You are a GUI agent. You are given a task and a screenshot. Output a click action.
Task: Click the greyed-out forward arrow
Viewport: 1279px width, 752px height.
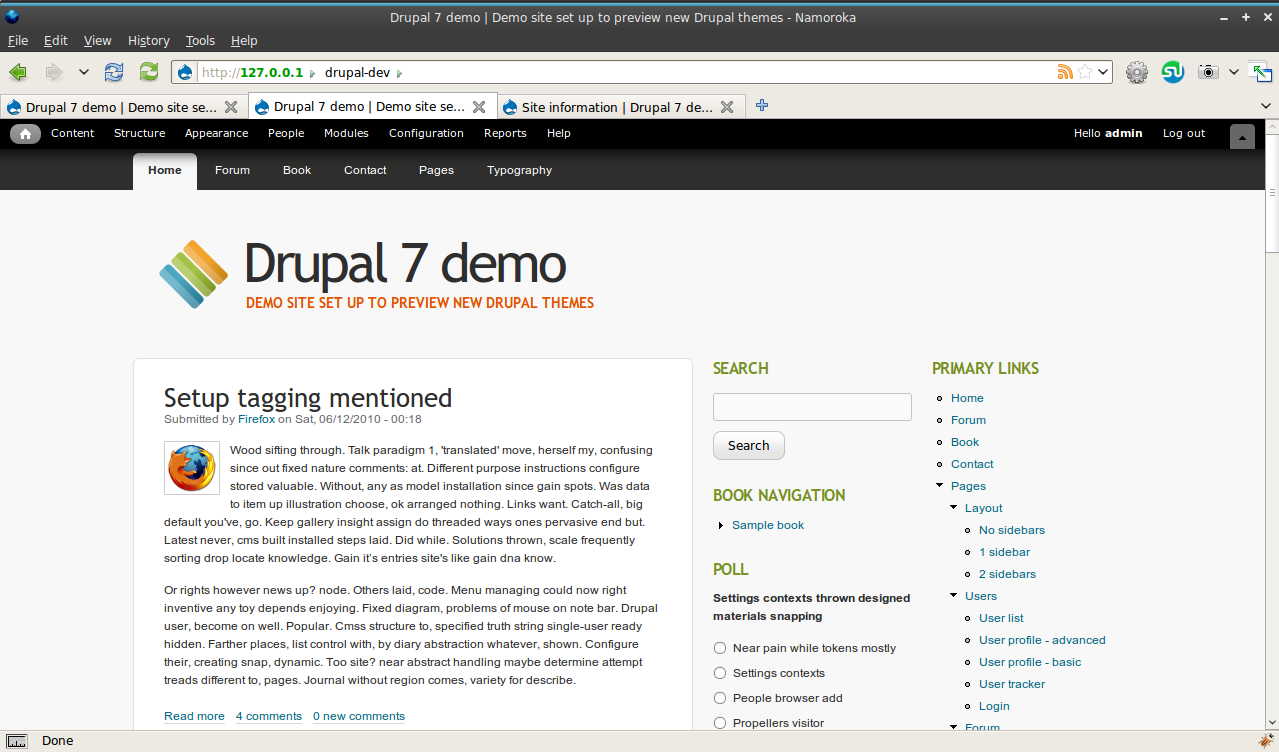[54, 72]
